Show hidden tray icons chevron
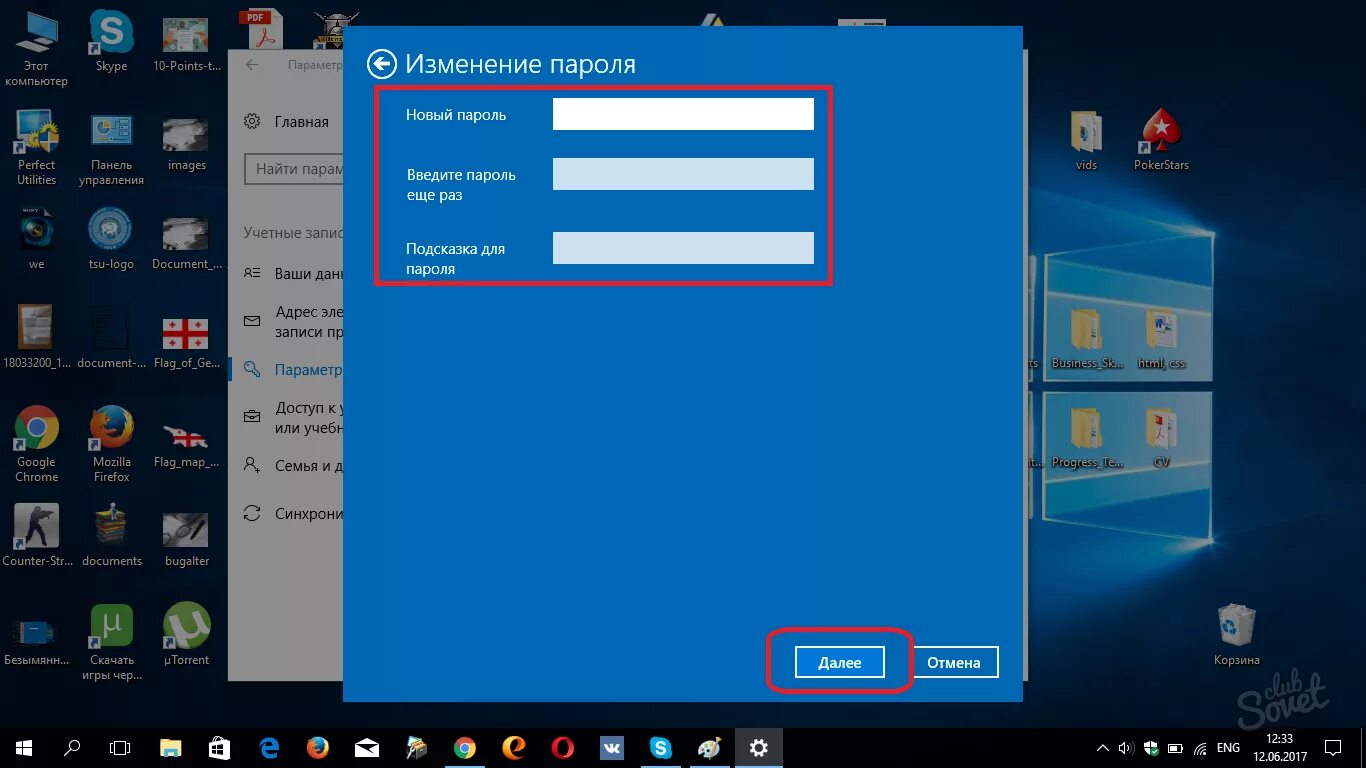Screen dimensions: 1366x768 pos(1102,747)
